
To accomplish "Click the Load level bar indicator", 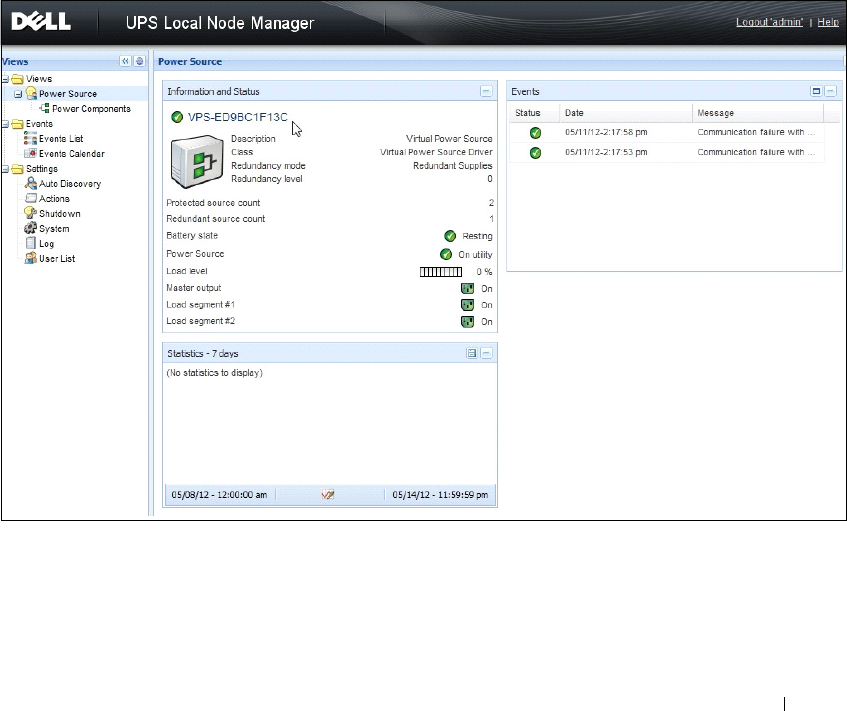I will point(439,271).
